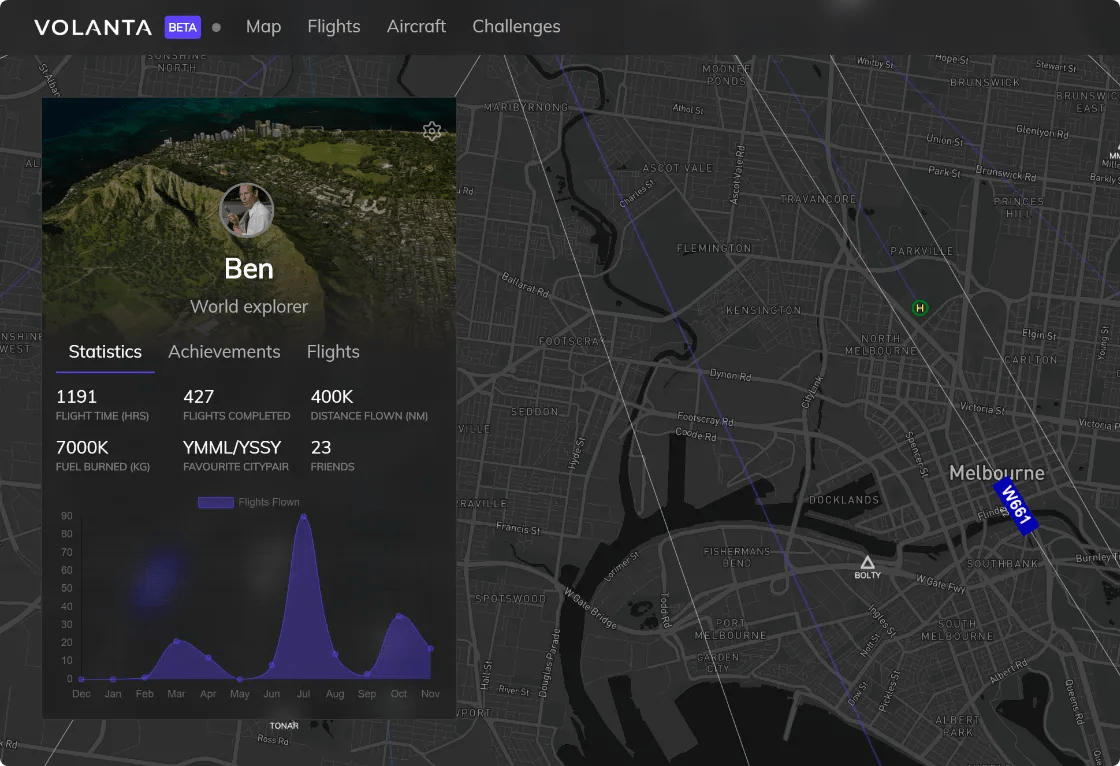Click the October data point on chart
Viewport: 1120px width, 766px height.
tap(399, 616)
